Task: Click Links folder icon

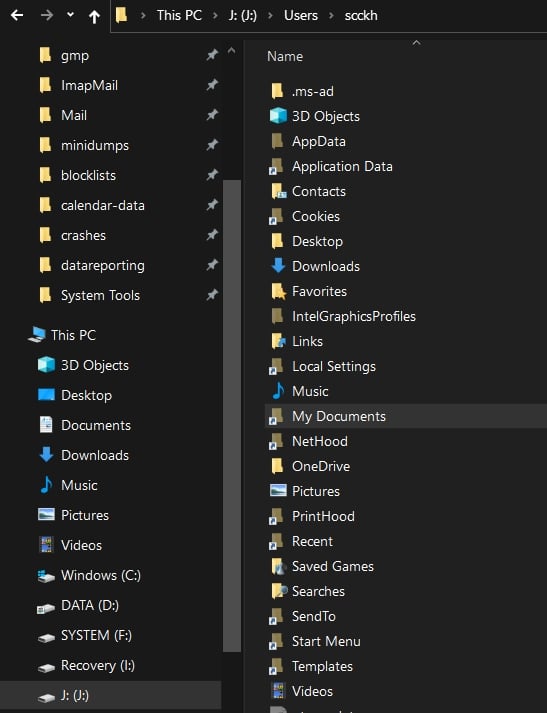Action: (278, 341)
